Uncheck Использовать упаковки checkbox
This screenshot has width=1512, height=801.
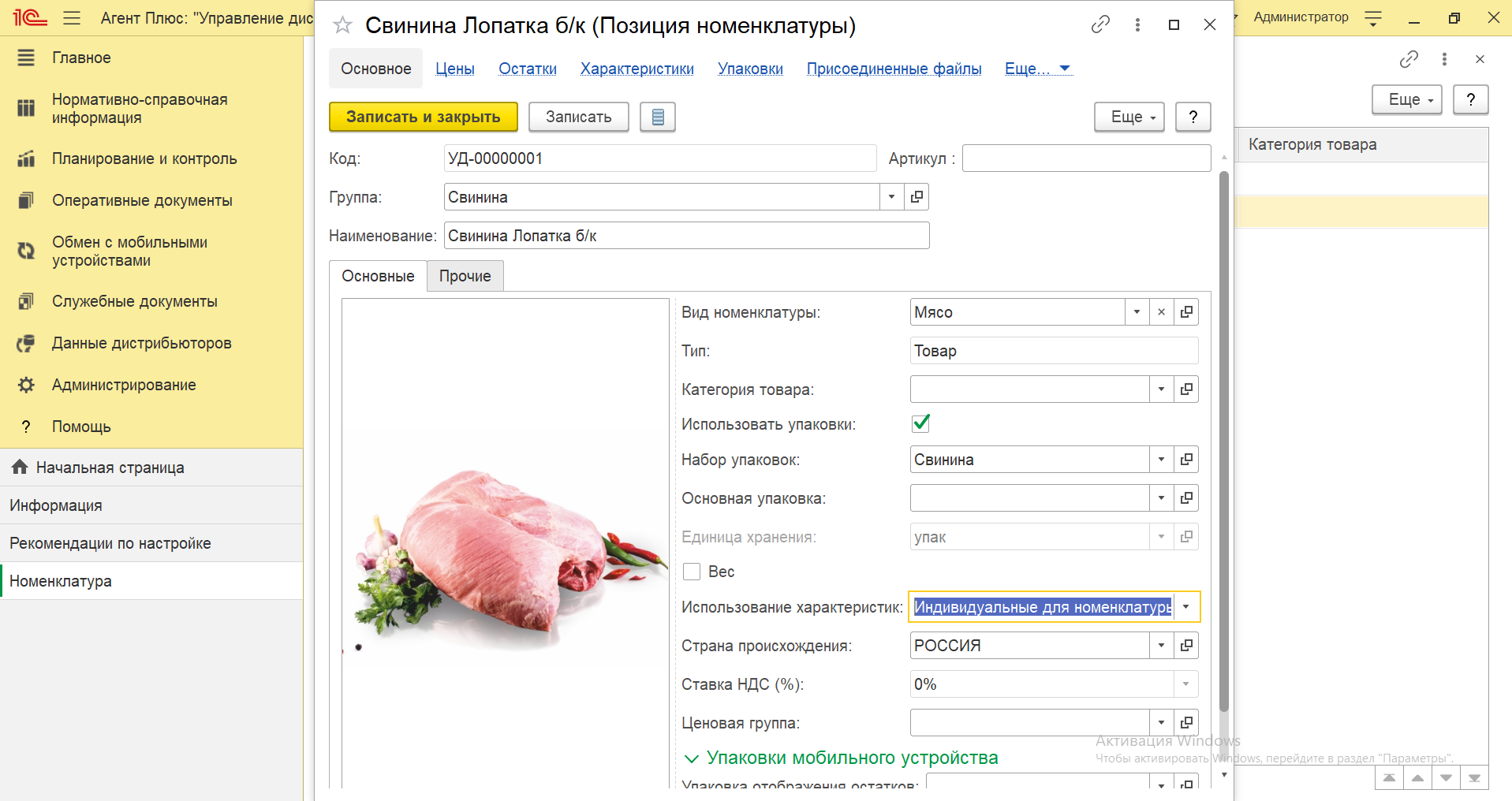pyautogui.click(x=920, y=423)
